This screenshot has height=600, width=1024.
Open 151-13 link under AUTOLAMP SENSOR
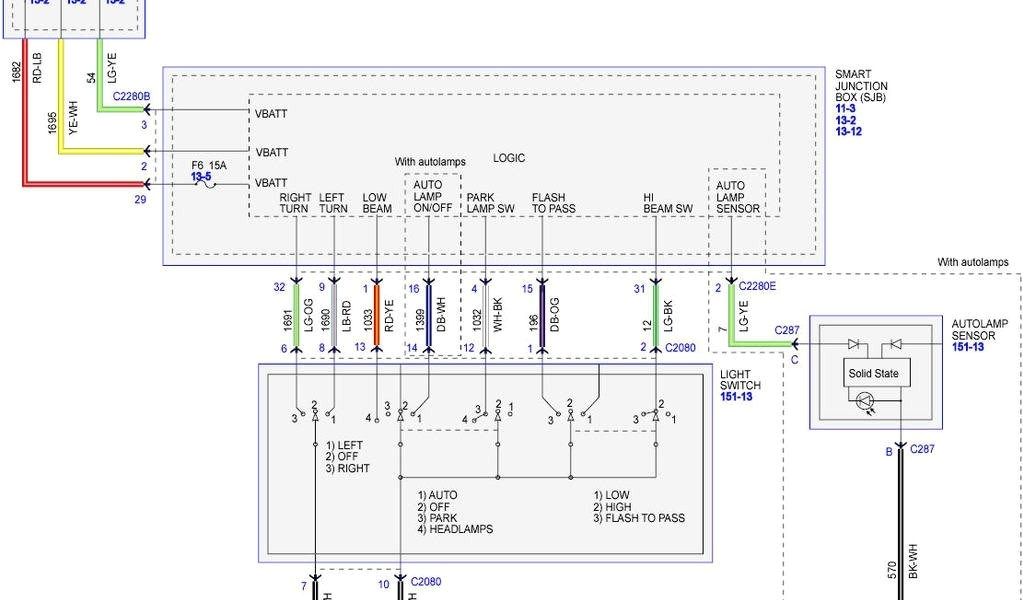[x=970, y=348]
